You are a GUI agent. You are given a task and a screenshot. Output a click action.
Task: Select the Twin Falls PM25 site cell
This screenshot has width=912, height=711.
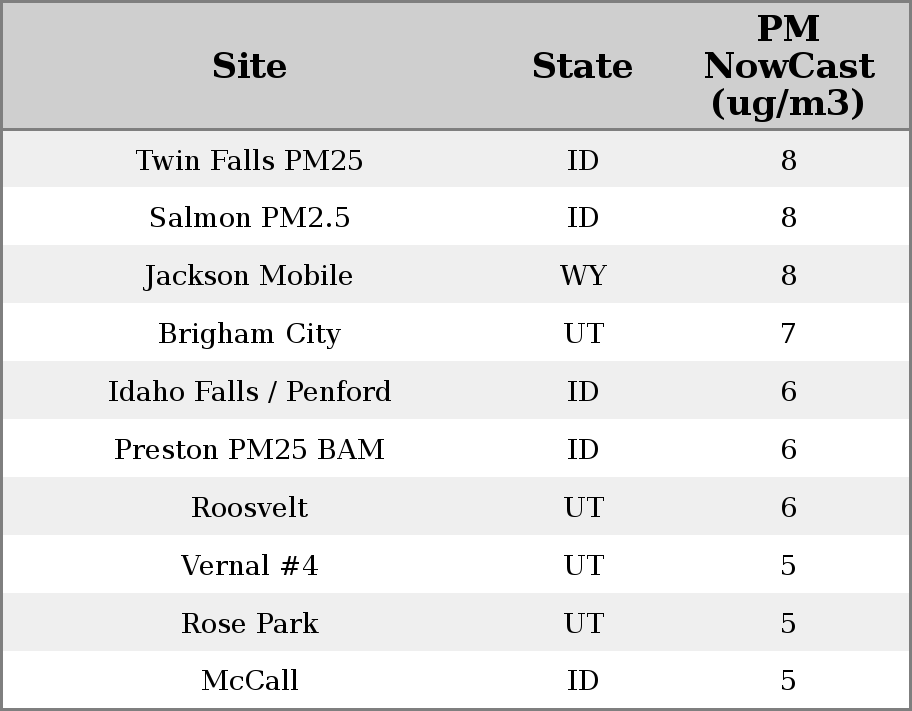[249, 160]
